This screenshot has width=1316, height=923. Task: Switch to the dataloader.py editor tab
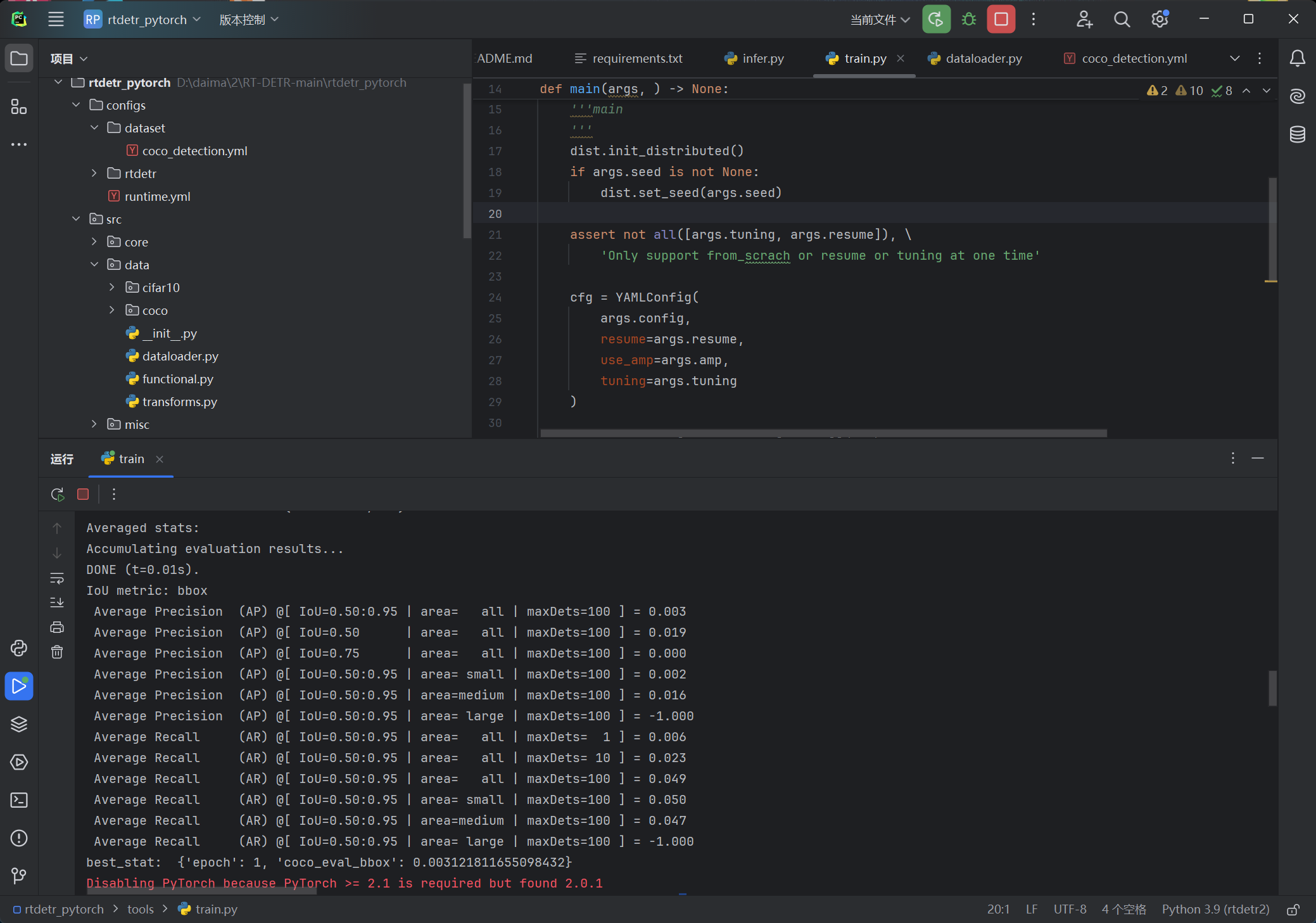click(x=983, y=58)
